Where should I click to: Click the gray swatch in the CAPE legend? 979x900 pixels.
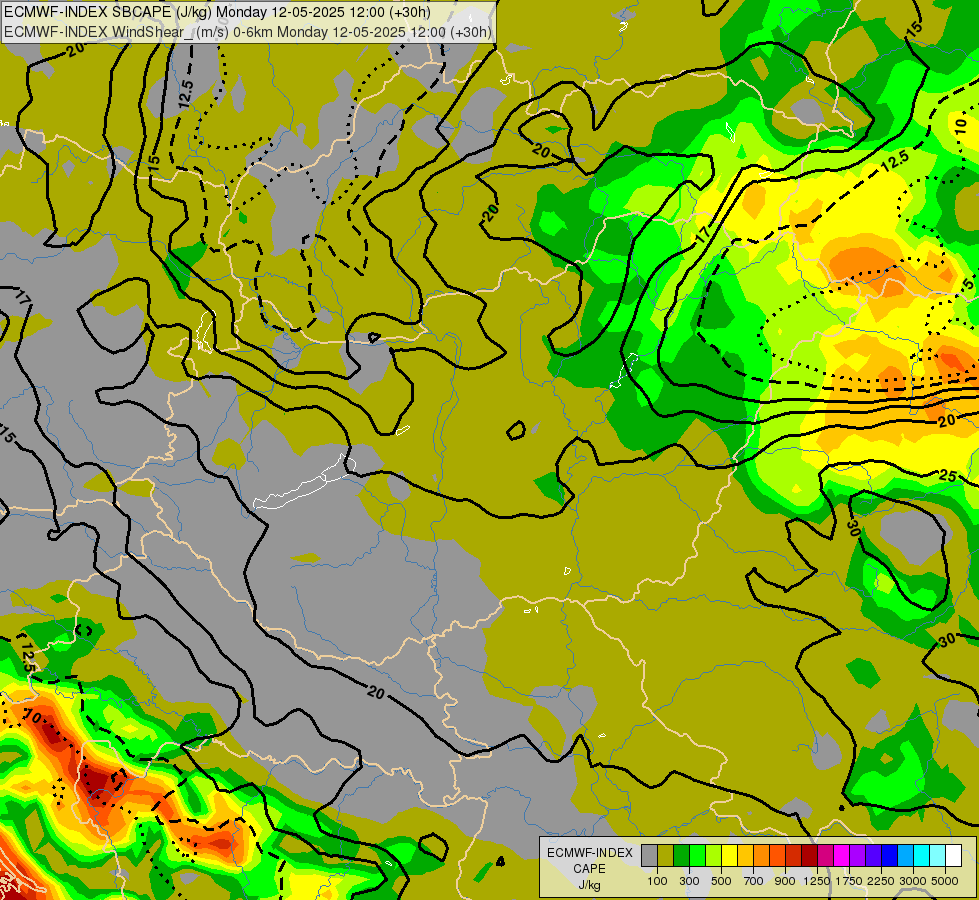coord(649,855)
